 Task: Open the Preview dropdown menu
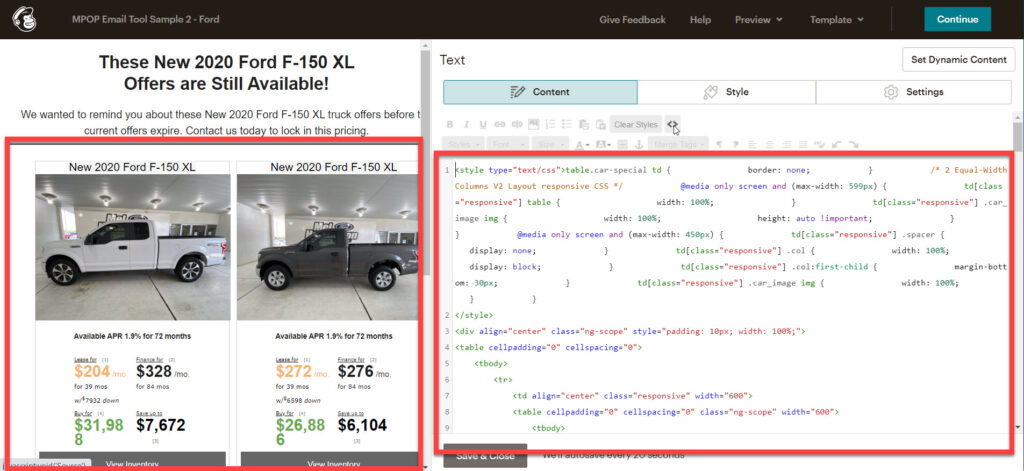758,19
